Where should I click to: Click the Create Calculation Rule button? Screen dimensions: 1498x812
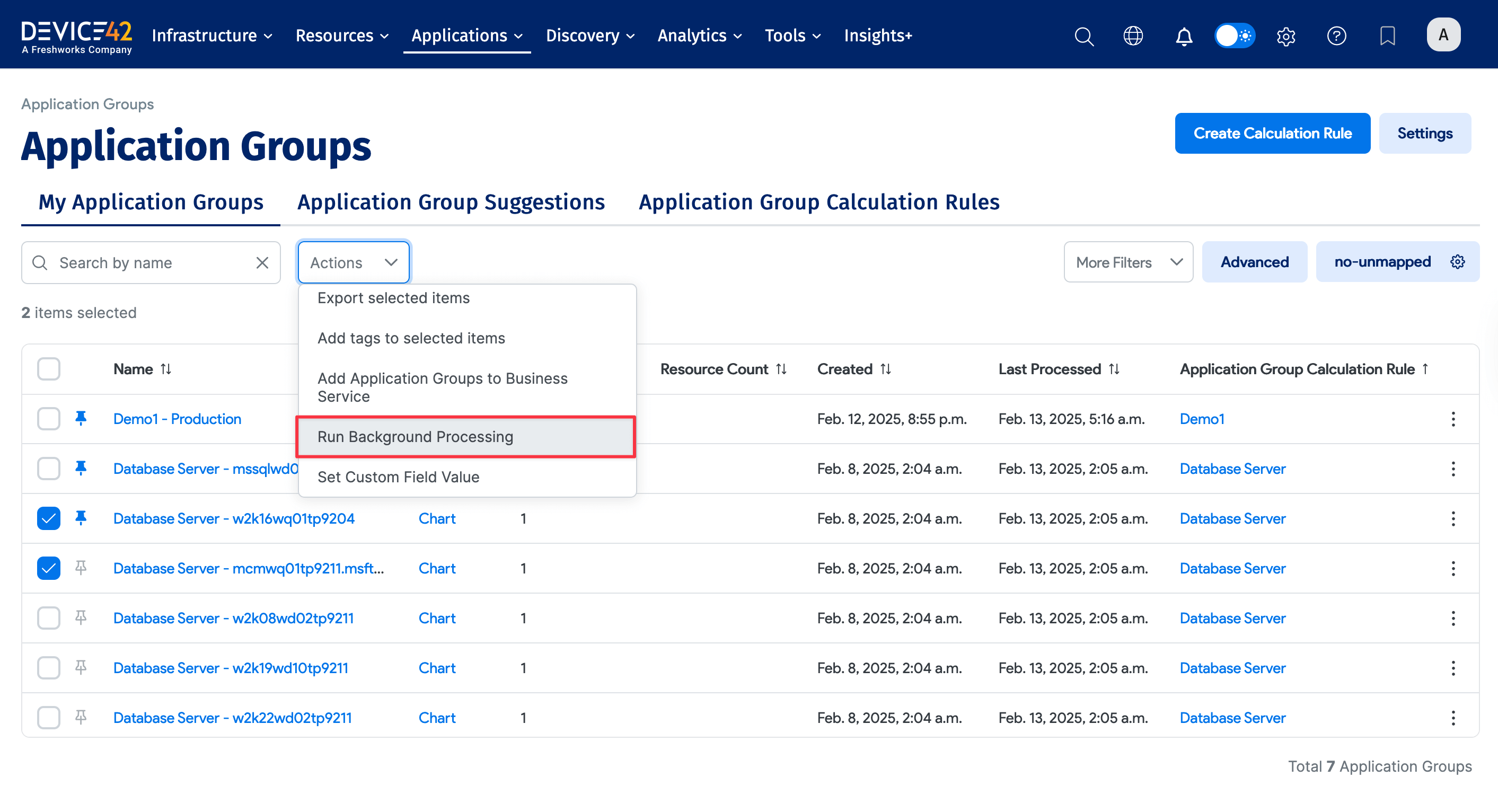[1272, 133]
